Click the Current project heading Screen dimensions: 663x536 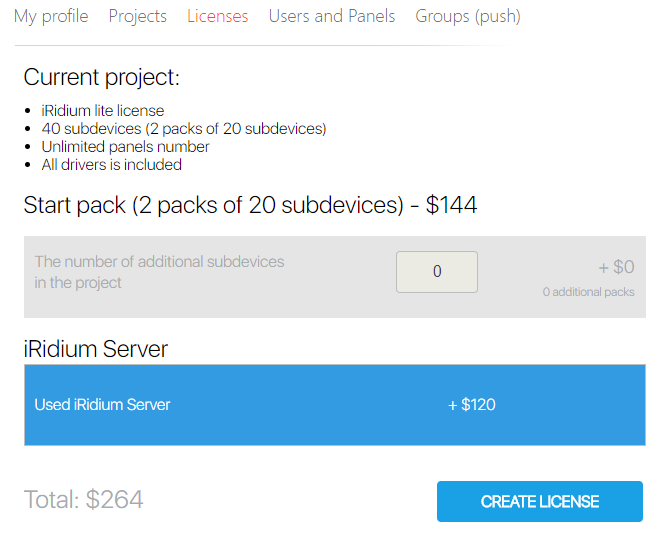click(101, 78)
